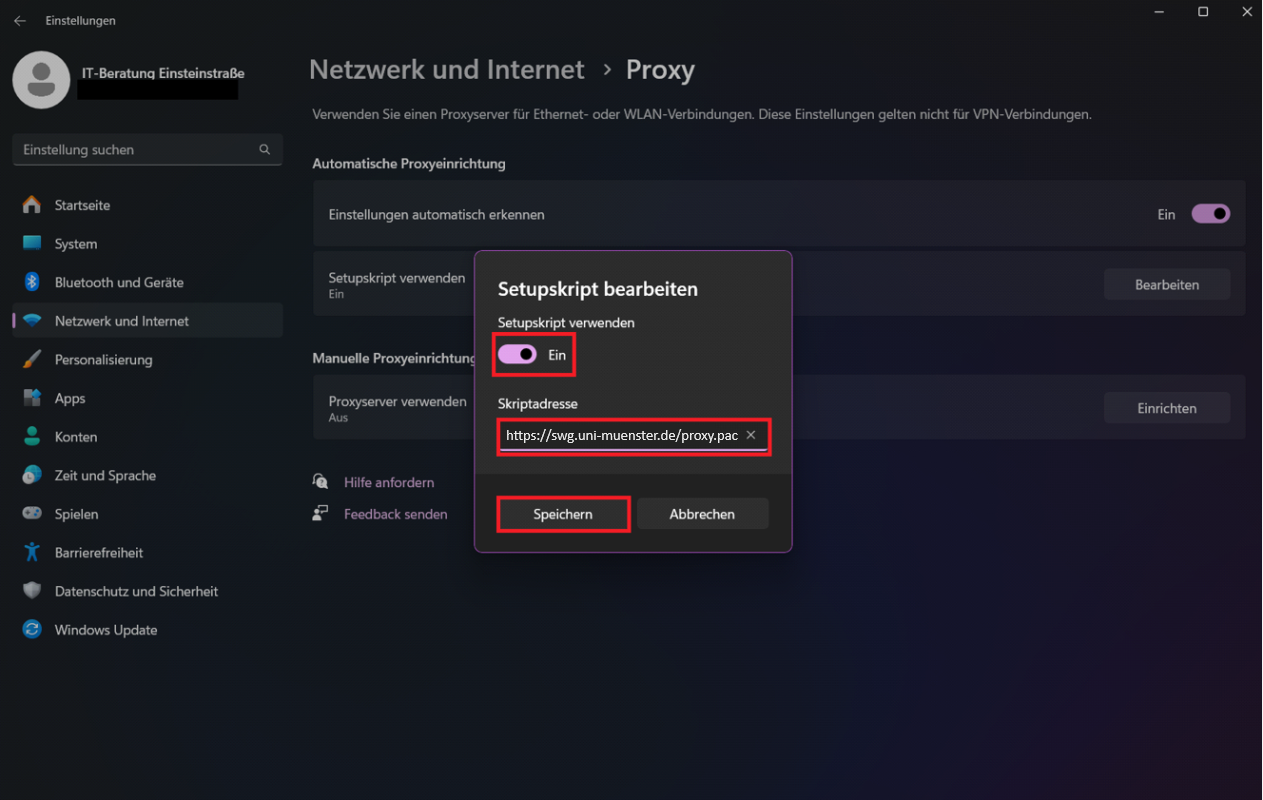The width and height of the screenshot is (1263, 800).
Task: Click the Personalisierung paintbrush icon
Action: coord(33,359)
